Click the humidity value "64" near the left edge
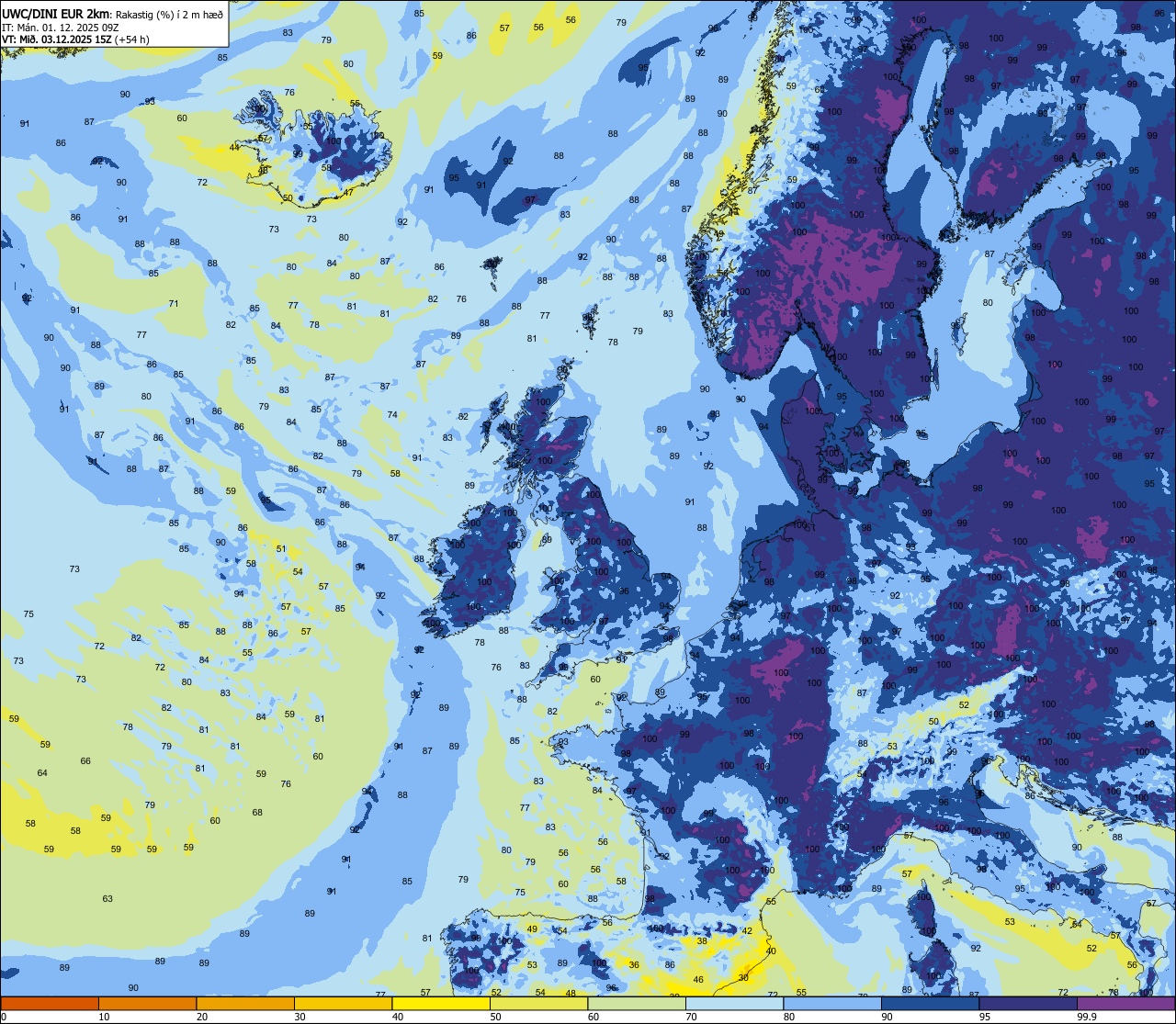This screenshot has width=1176, height=1024. (x=42, y=772)
